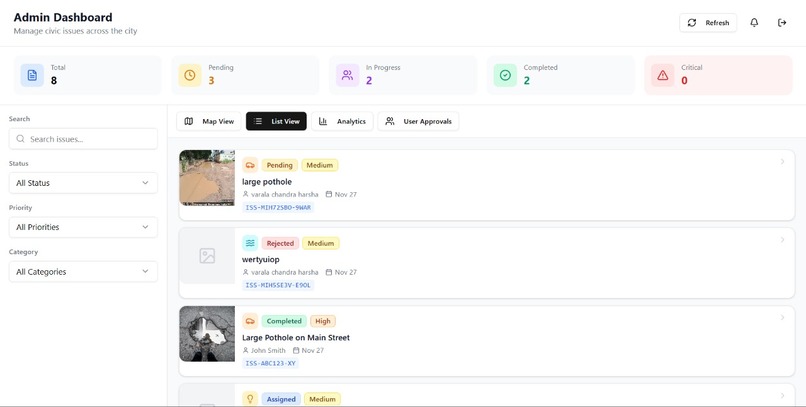
Task: Click the In Progress people icon
Action: 347,75
